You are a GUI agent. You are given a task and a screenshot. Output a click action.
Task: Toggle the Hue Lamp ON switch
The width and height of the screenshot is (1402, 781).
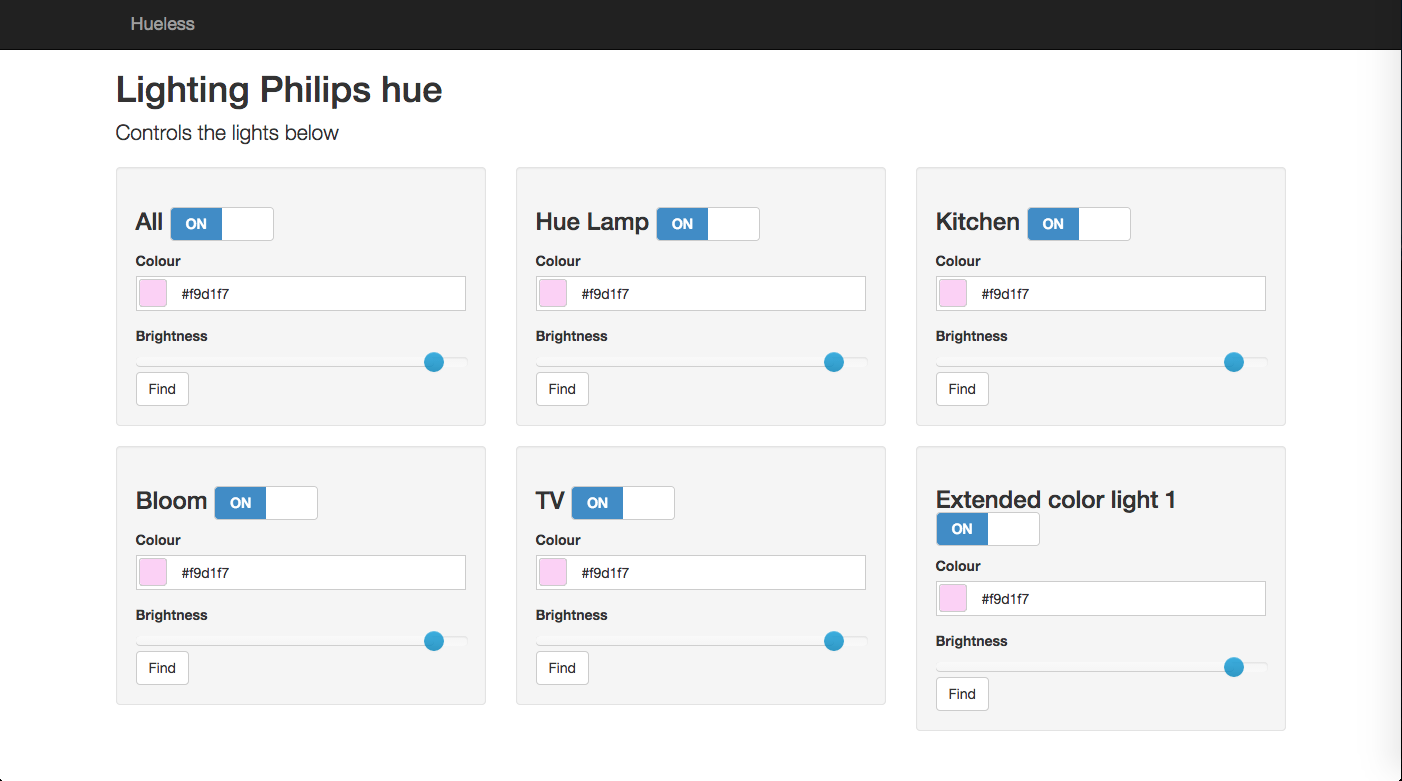tap(708, 224)
